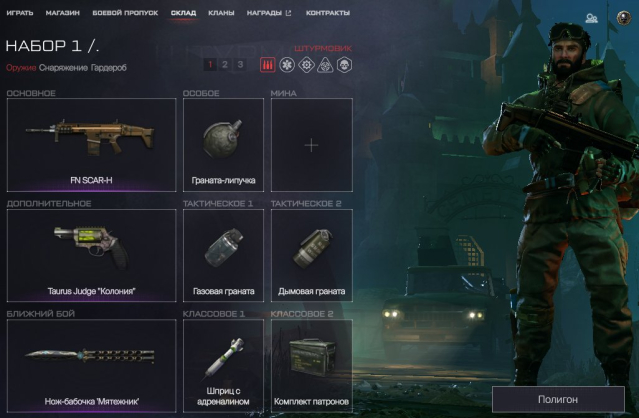Open the Награды external link
This screenshot has height=418, width=639.
click(269, 13)
